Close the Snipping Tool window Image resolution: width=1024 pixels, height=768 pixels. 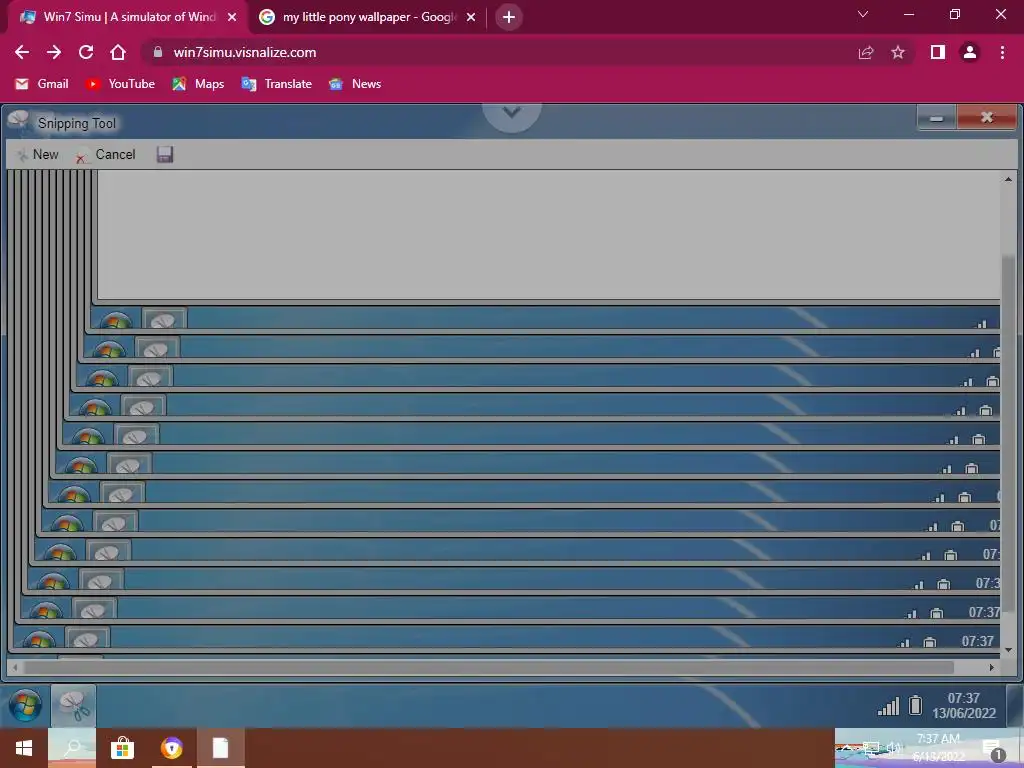987,118
